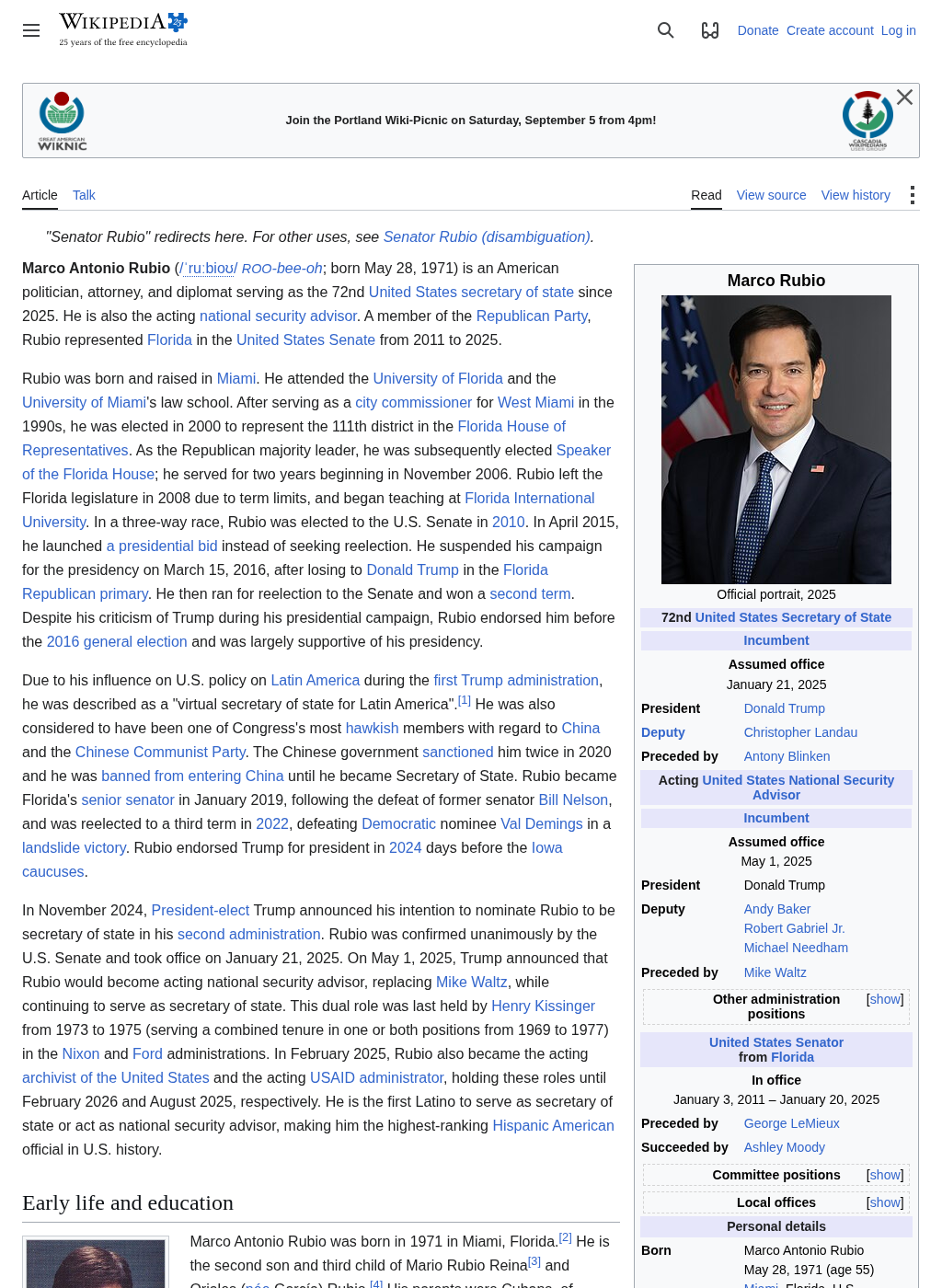942x1288 pixels.
Task: Click Marco Rubio official portrait image
Action: [776, 440]
